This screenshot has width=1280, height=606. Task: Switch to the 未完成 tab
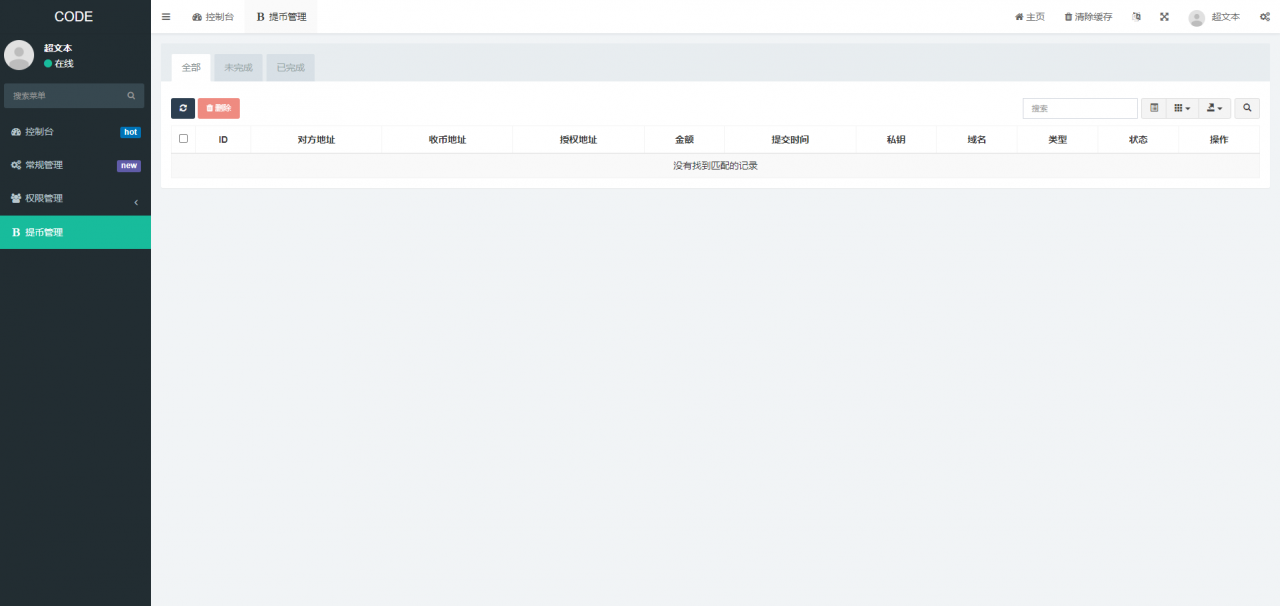[x=238, y=68]
